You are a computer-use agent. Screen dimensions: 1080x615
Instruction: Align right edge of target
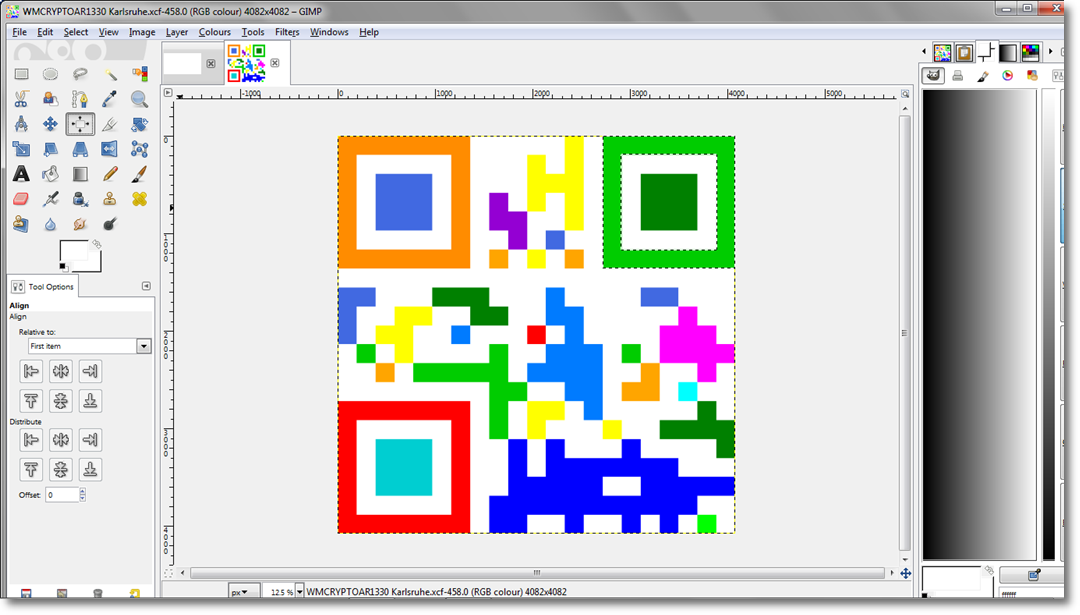(x=90, y=371)
